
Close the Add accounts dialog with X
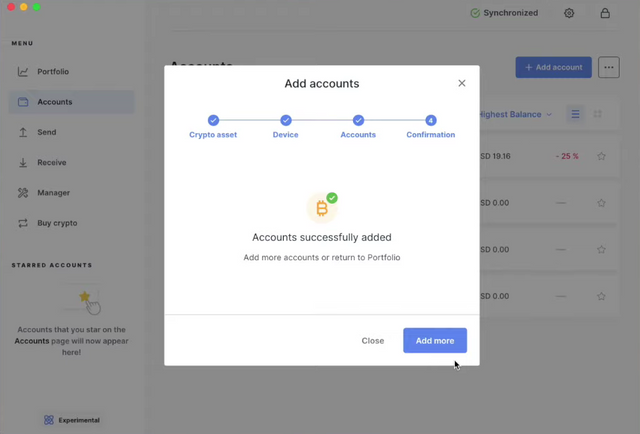(462, 83)
